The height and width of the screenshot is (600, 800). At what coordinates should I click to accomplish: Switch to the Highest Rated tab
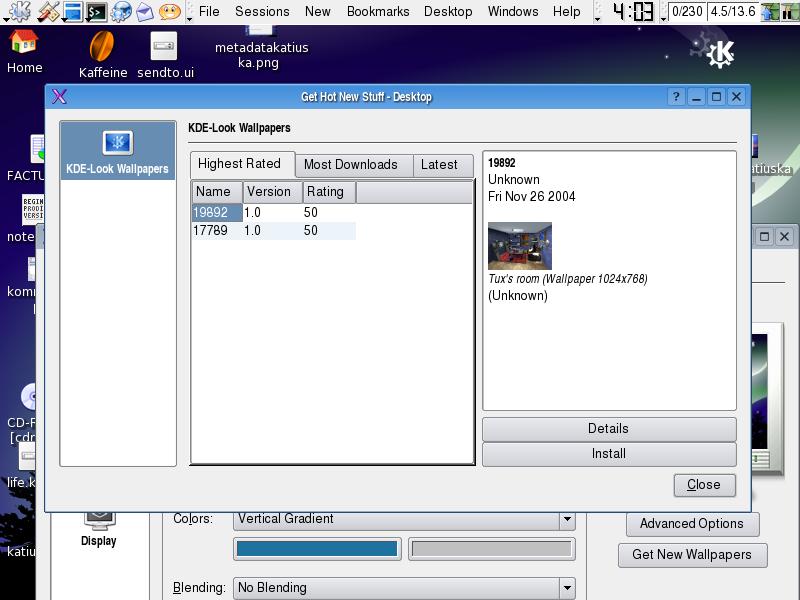click(x=243, y=164)
